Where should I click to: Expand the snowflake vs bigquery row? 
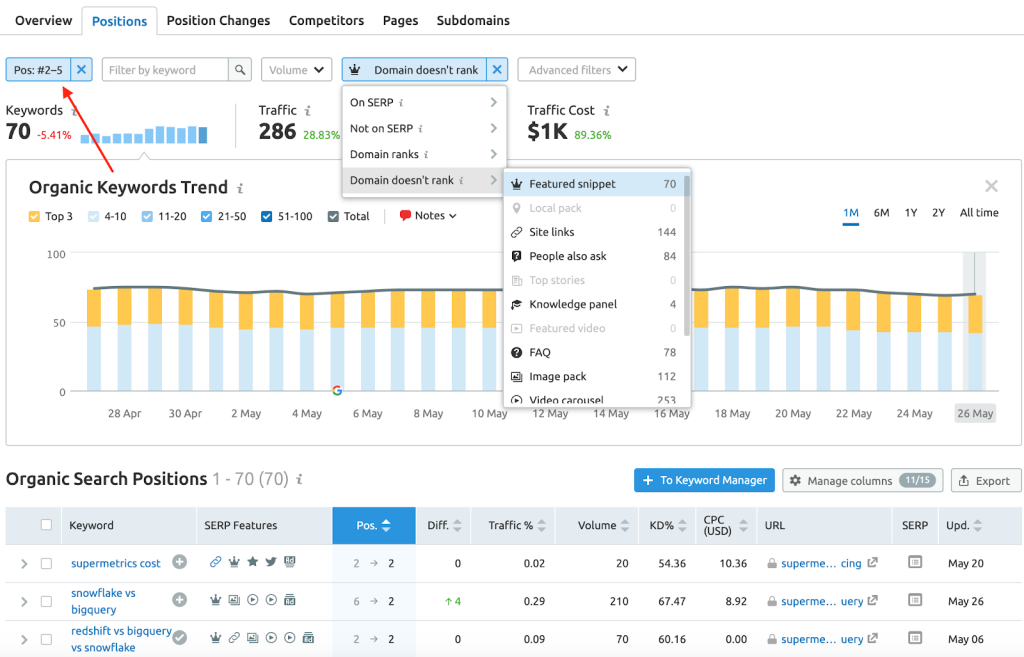24,601
